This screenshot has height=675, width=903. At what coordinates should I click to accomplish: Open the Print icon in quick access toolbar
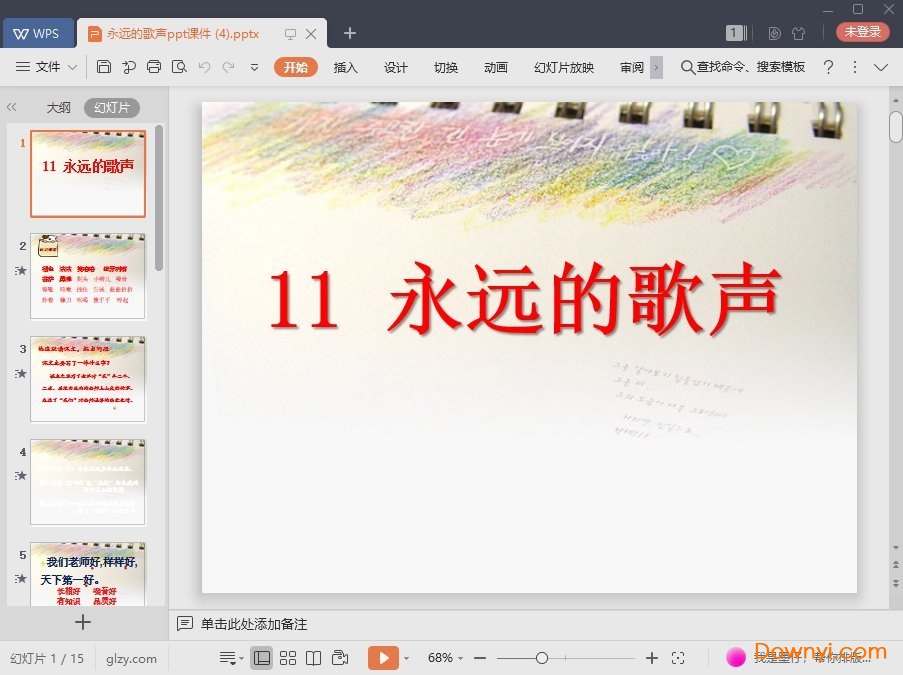tap(154, 67)
